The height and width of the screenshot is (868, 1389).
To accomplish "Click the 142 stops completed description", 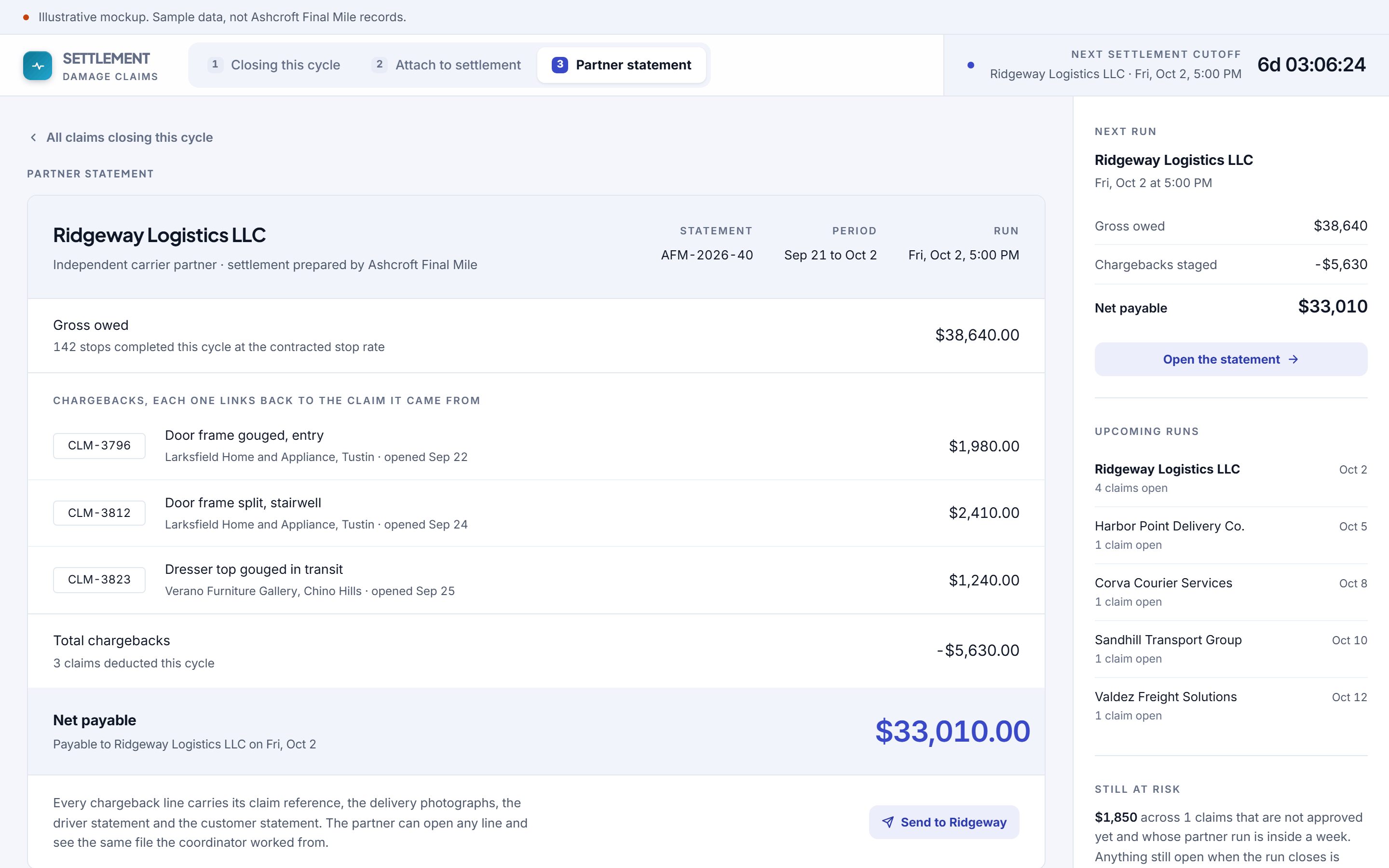I will pyautogui.click(x=218, y=347).
